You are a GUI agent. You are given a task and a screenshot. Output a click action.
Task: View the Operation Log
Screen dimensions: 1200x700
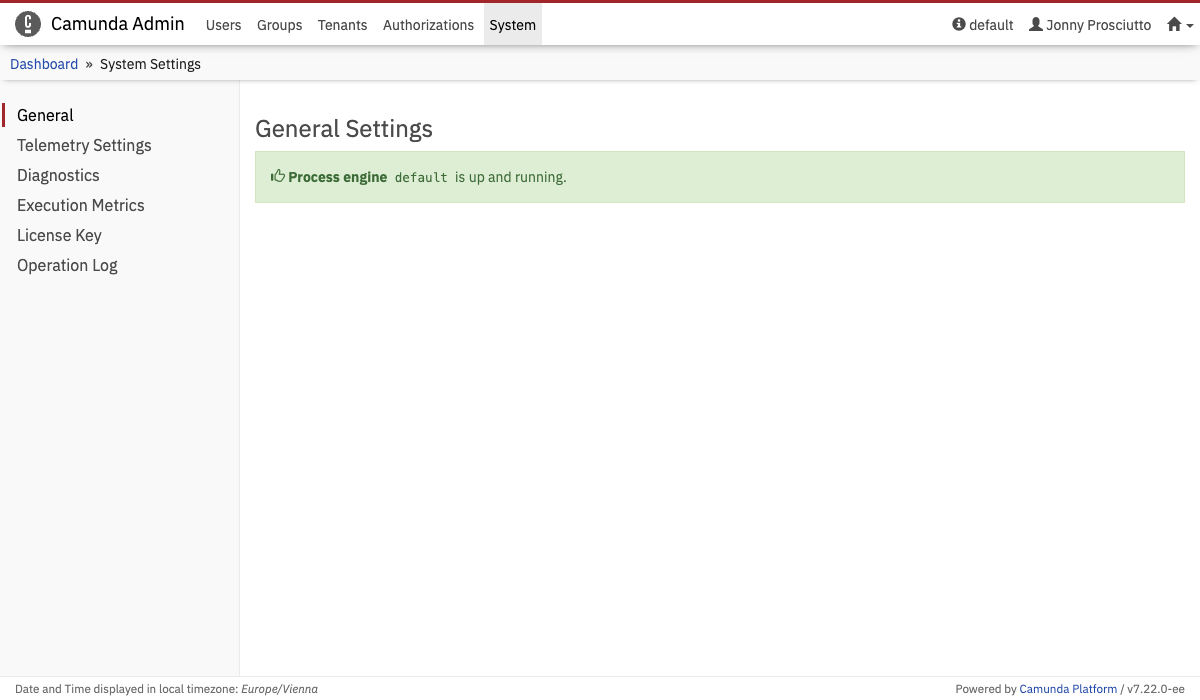pyautogui.click(x=67, y=265)
